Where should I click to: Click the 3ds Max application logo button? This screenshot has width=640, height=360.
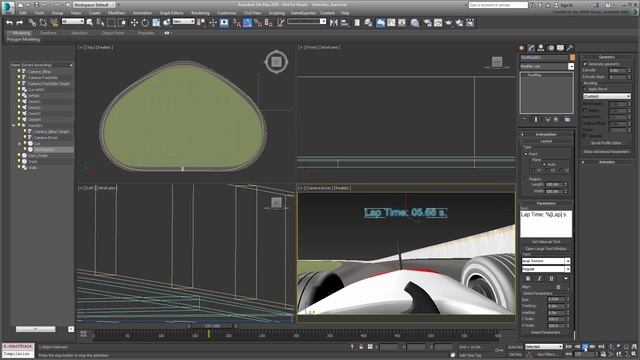click(7, 7)
